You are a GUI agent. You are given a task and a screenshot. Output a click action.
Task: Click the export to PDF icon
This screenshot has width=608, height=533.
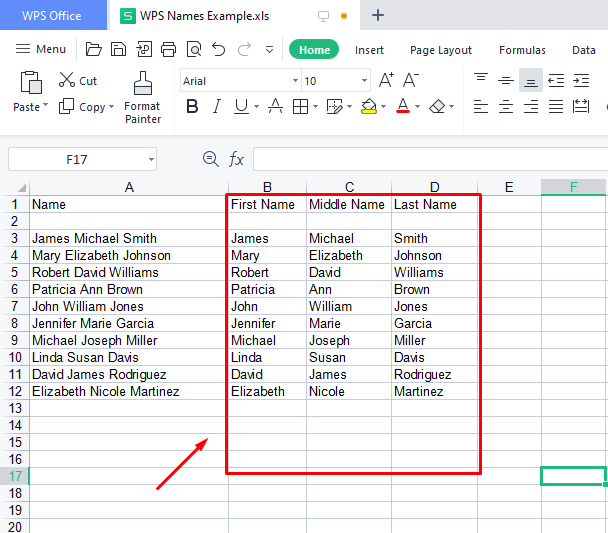click(144, 50)
